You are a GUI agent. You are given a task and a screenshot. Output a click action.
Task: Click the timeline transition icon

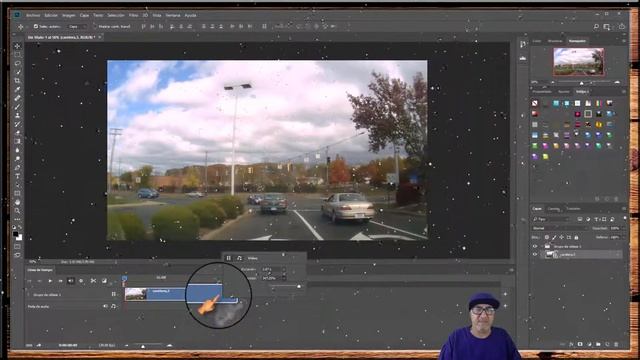[104, 281]
